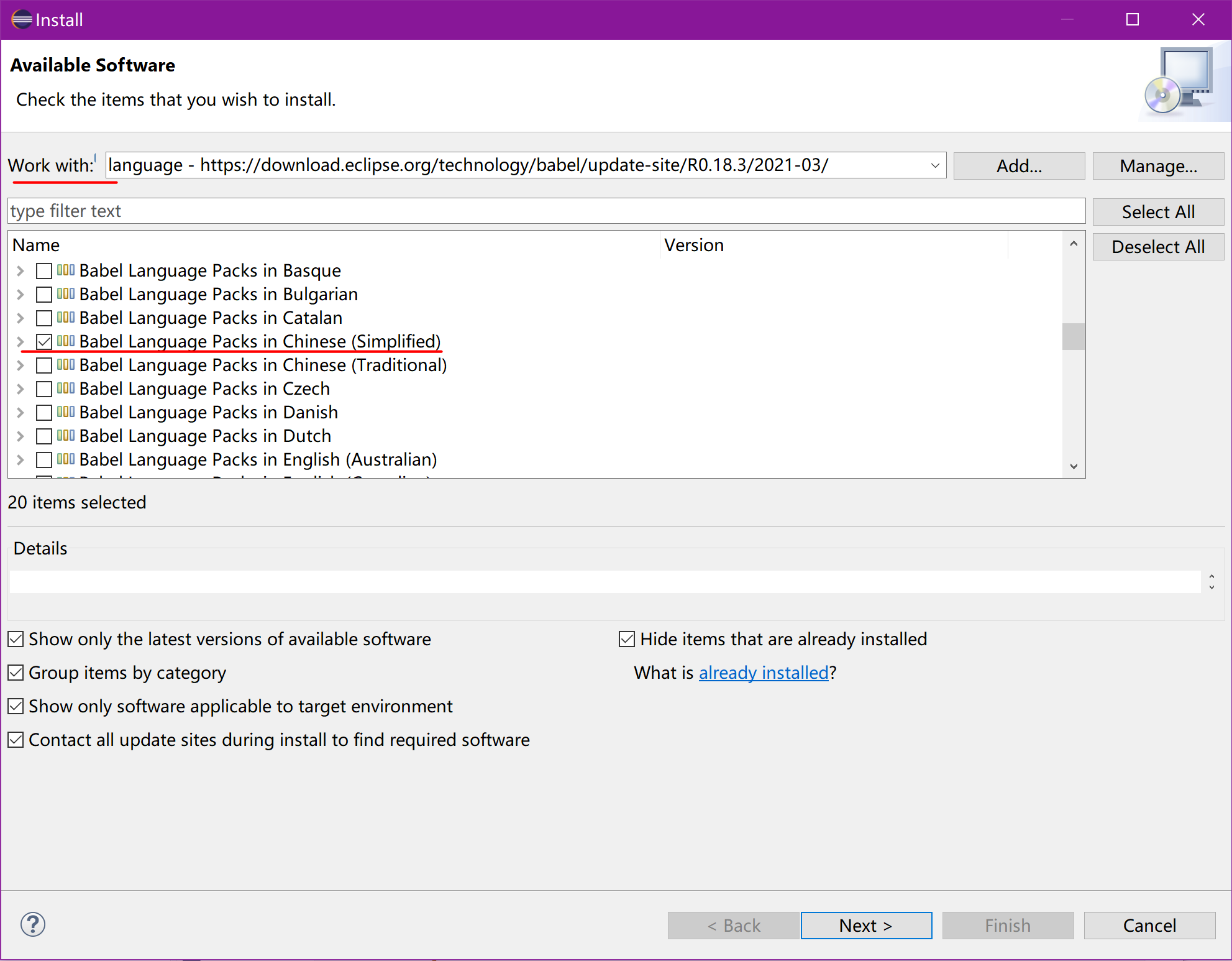Expand the Dutch language pack tree node
Viewport: 1232px width, 961px height.
pos(20,436)
